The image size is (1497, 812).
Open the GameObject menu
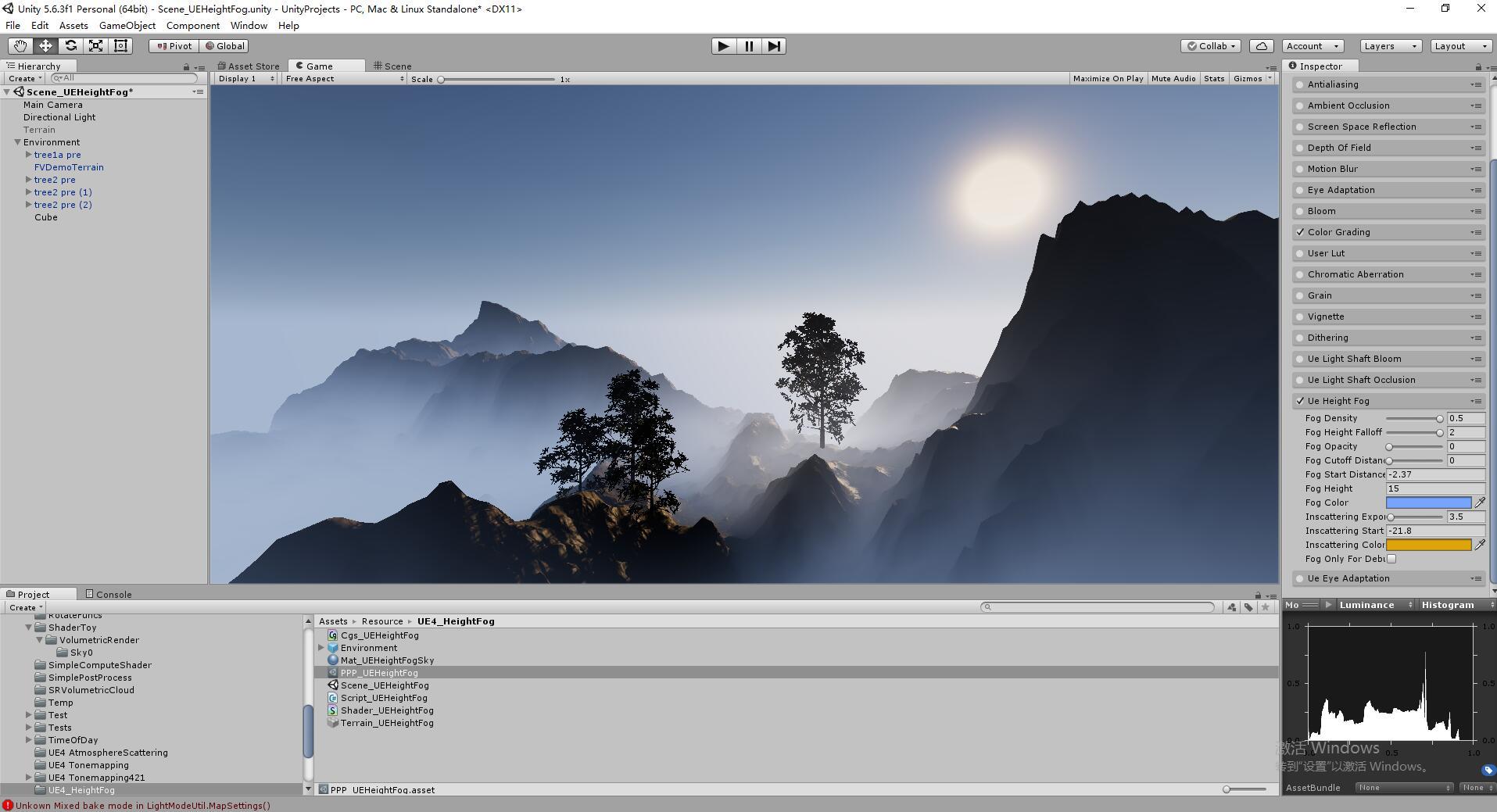(x=127, y=25)
